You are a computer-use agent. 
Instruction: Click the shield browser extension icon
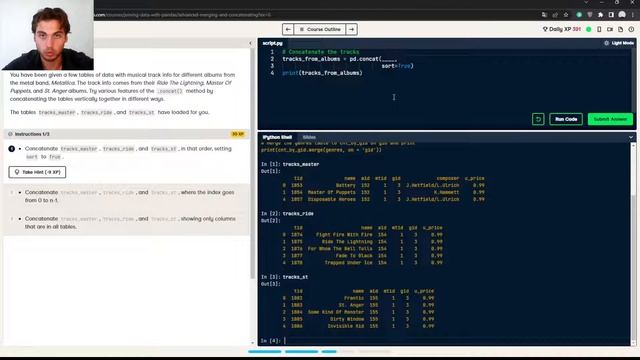coord(589,15)
